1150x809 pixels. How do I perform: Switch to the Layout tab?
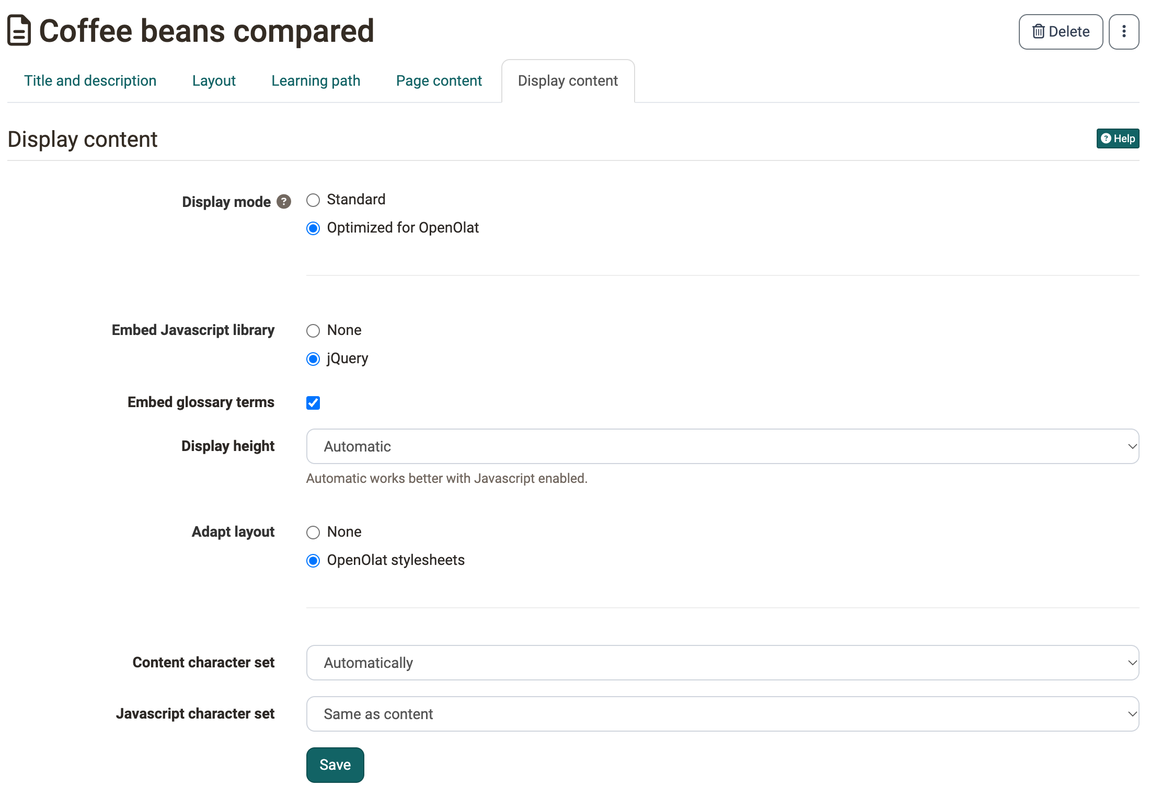214,81
